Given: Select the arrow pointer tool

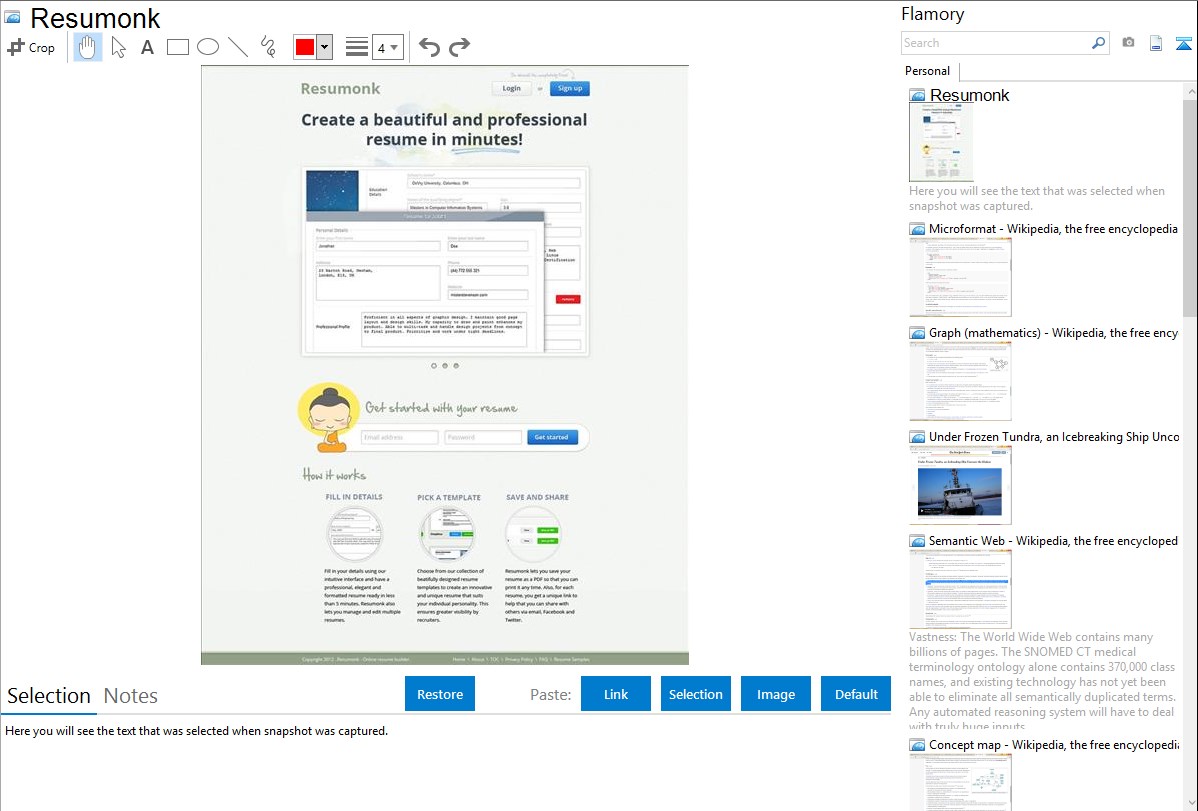Looking at the screenshot, I should click(x=118, y=47).
